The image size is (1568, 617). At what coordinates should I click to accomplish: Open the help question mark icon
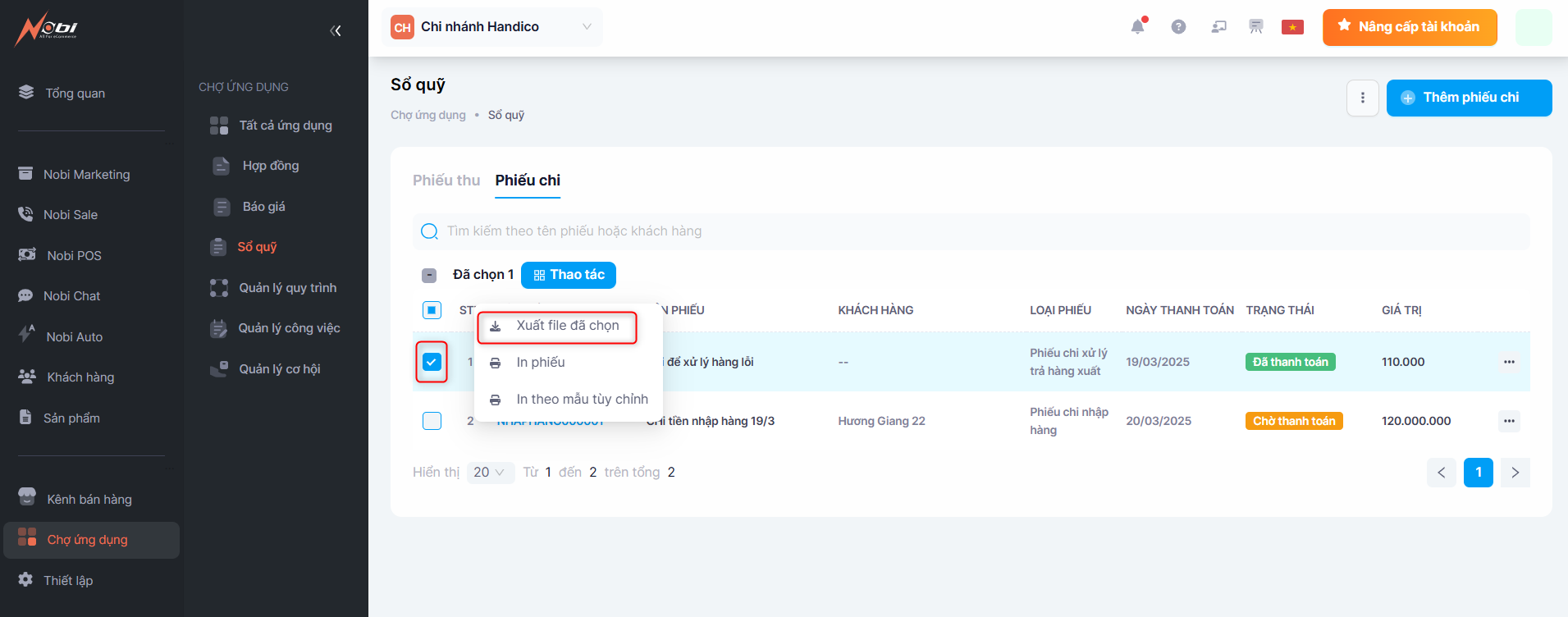pyautogui.click(x=1178, y=27)
